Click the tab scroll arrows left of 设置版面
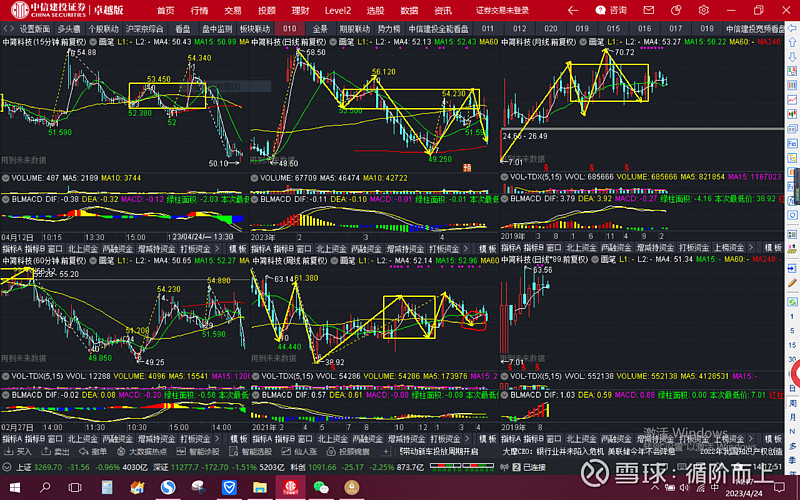 [x=8, y=29]
